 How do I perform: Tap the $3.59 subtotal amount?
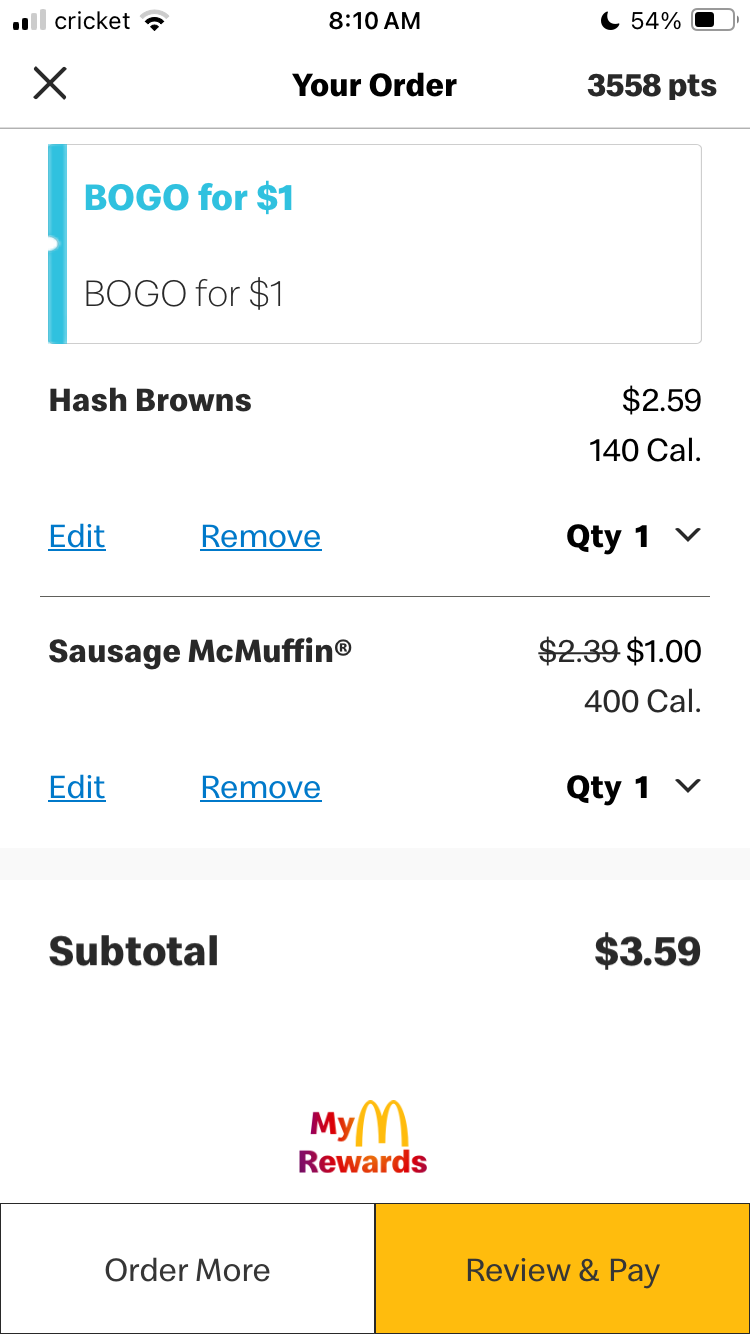647,951
